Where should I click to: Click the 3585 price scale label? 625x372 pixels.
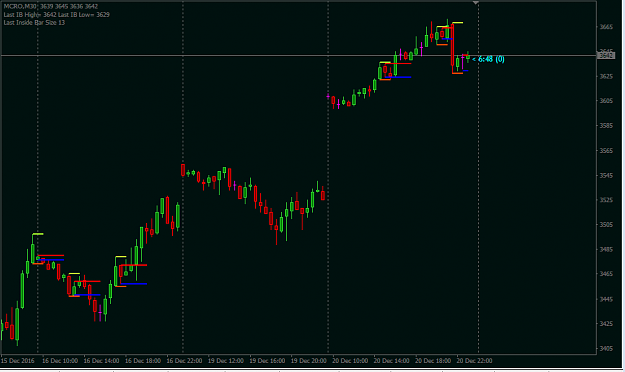[606, 126]
